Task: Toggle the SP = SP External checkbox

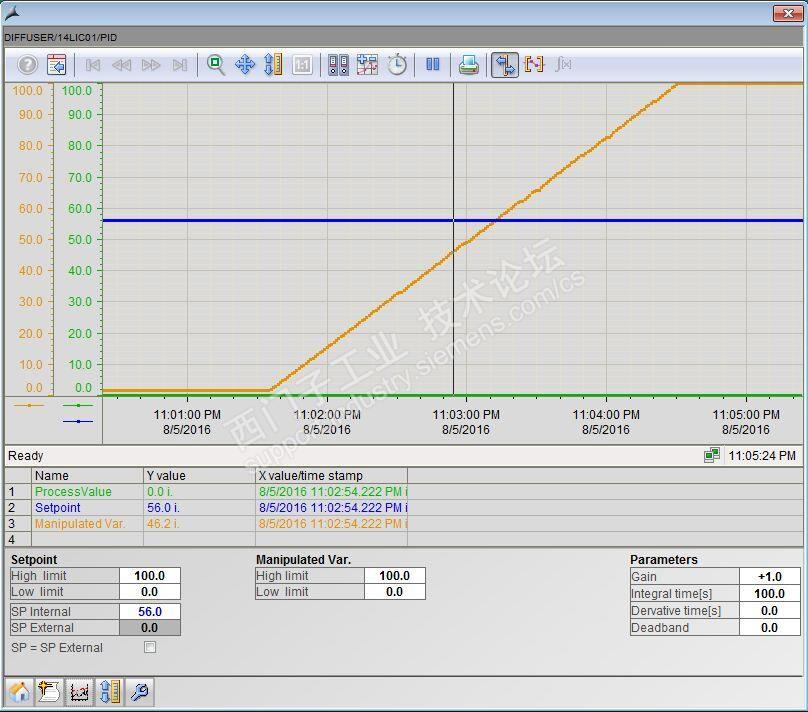Action: [x=150, y=647]
